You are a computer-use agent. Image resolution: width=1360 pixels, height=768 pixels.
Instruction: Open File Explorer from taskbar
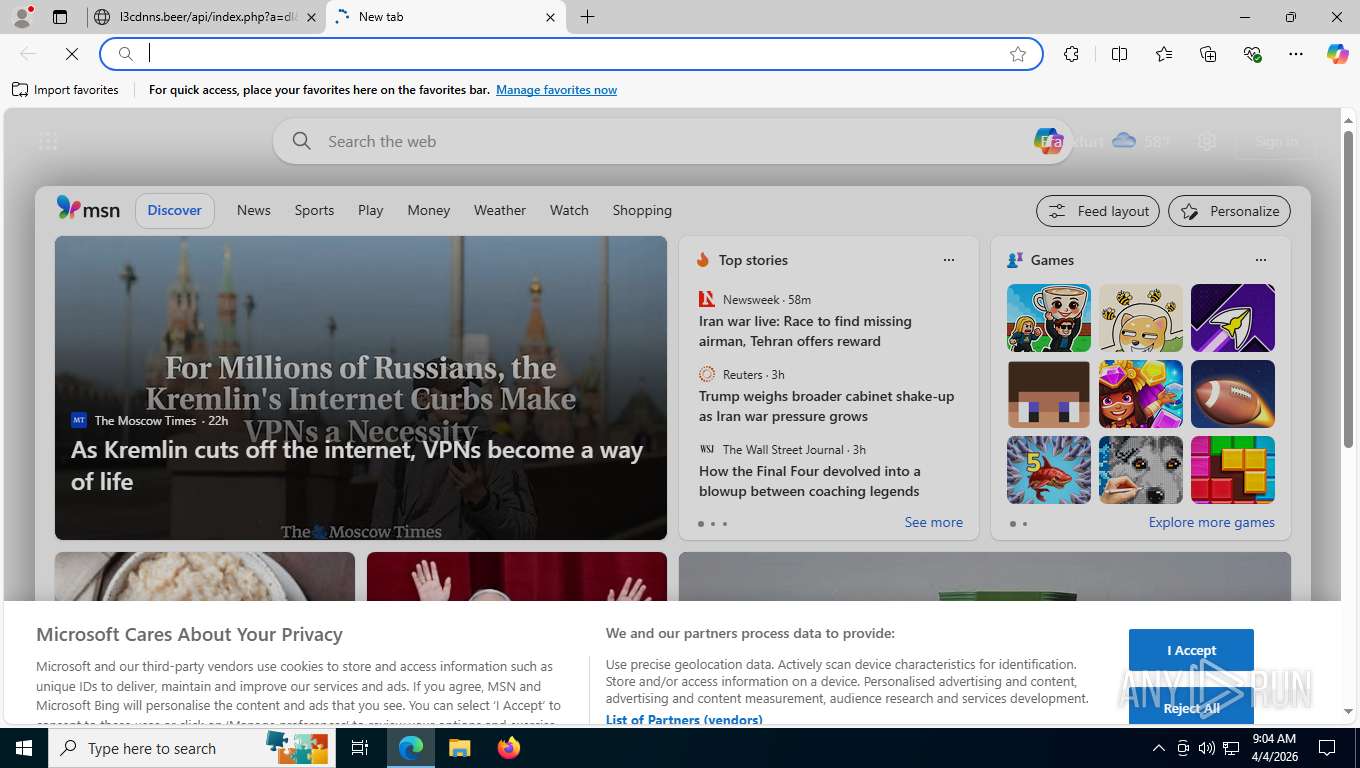(x=459, y=748)
